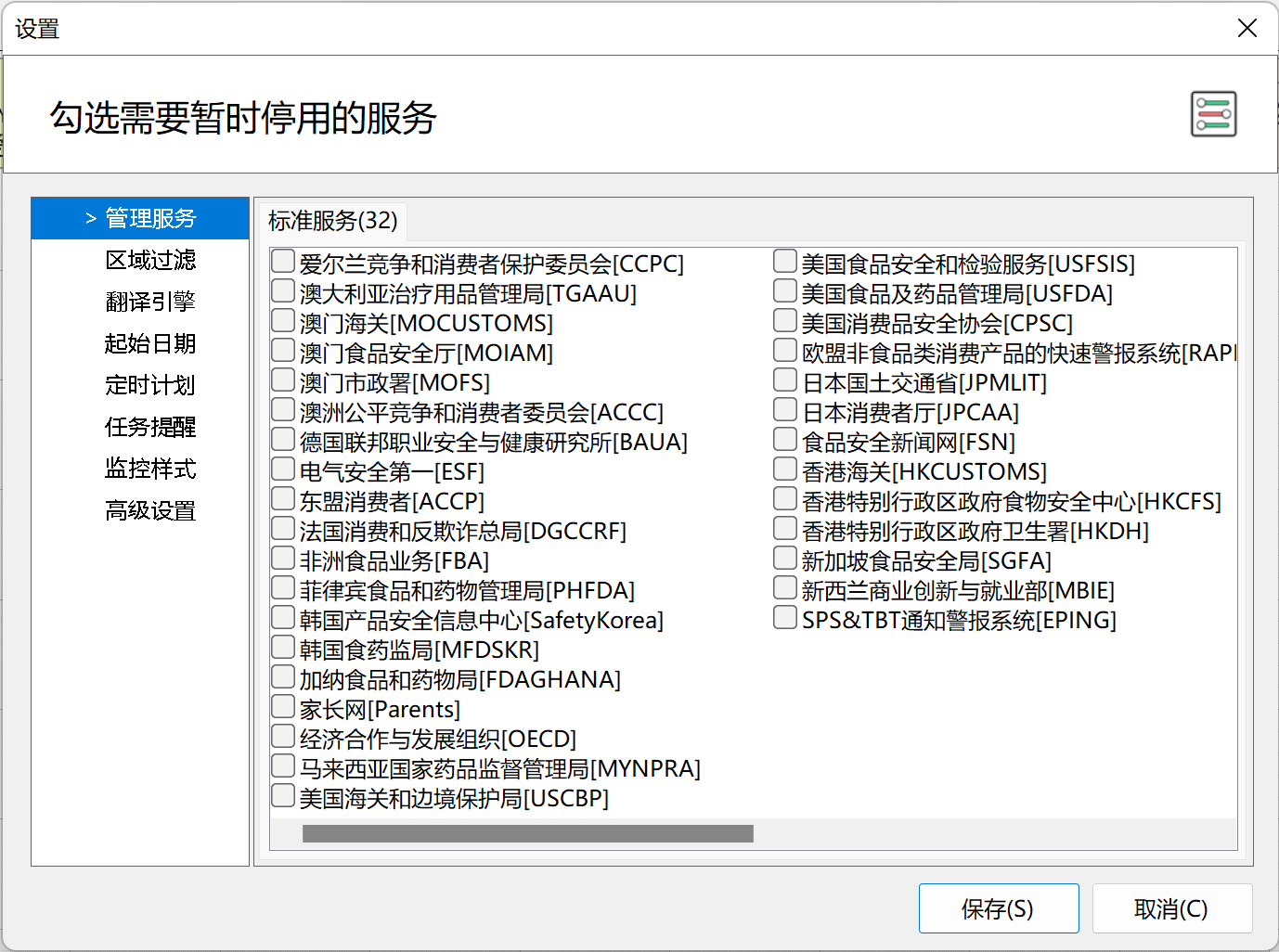Enable 澳门海关[MOCUSTOMS] checkbox
Image resolution: width=1279 pixels, height=952 pixels.
(283, 321)
